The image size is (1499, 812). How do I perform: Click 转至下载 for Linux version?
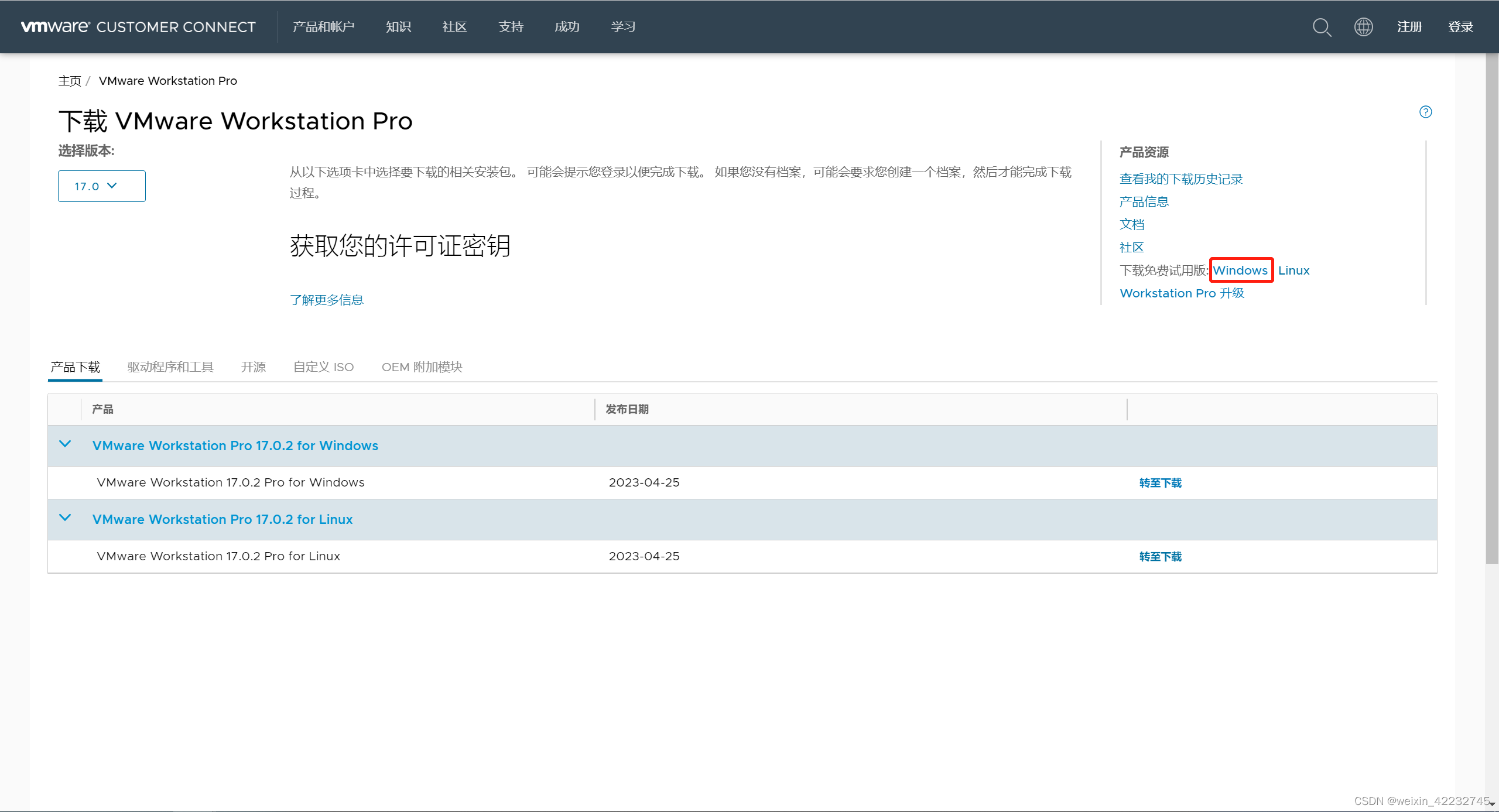1160,557
